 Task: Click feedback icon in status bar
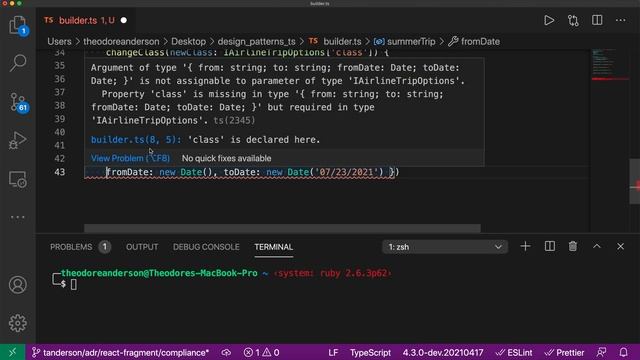click(601, 352)
